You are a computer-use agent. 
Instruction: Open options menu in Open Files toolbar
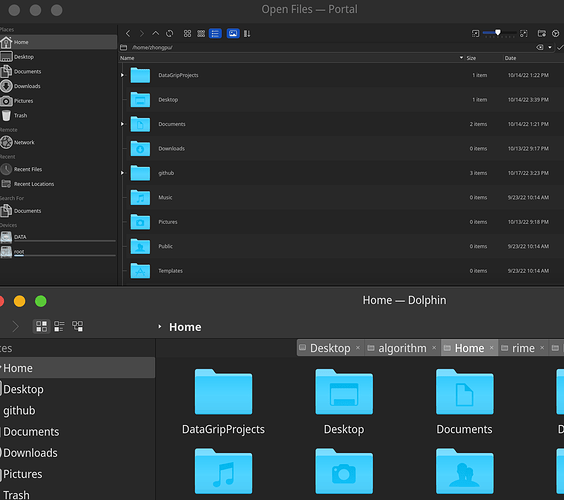click(x=555, y=33)
